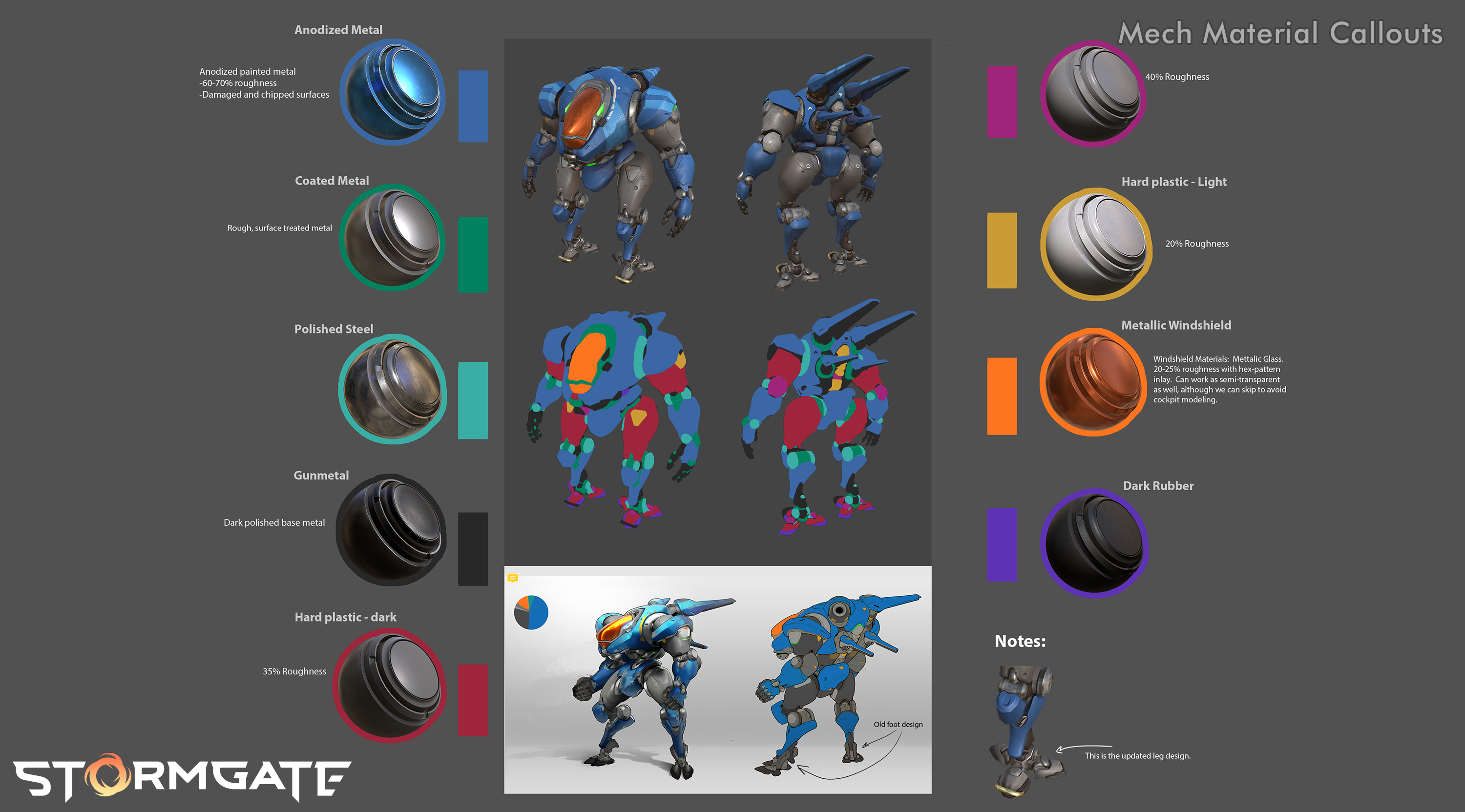
Task: Pick the green Coated Metal swatch
Action: 473,254
